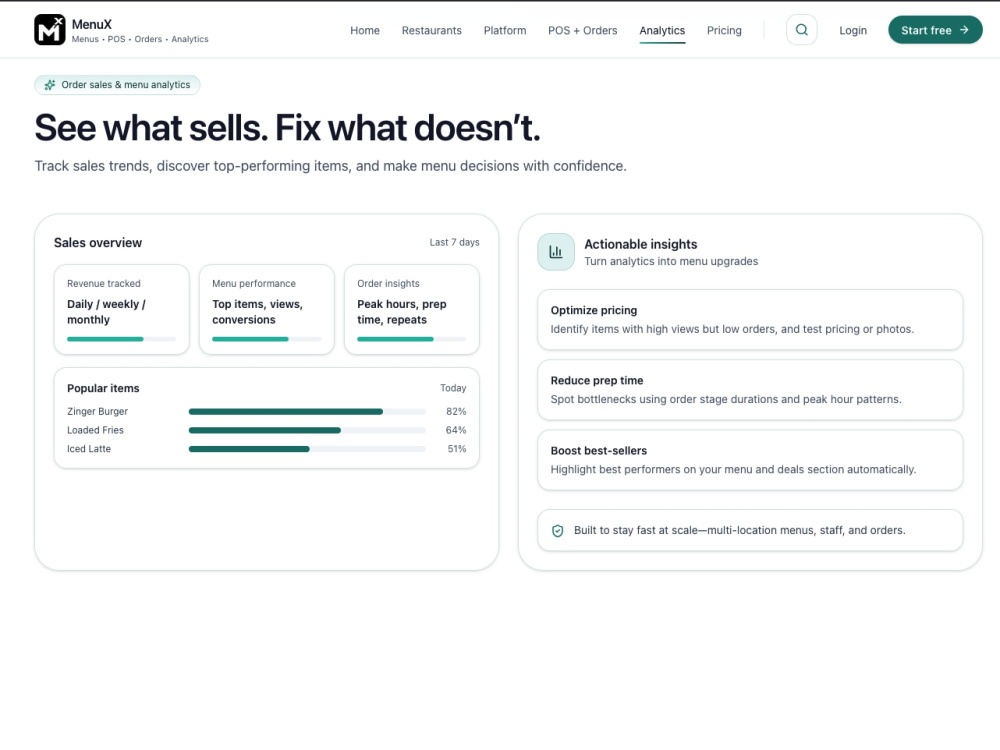Click the 'Actionable insights' heading
The height and width of the screenshot is (750, 1000).
pos(641,244)
